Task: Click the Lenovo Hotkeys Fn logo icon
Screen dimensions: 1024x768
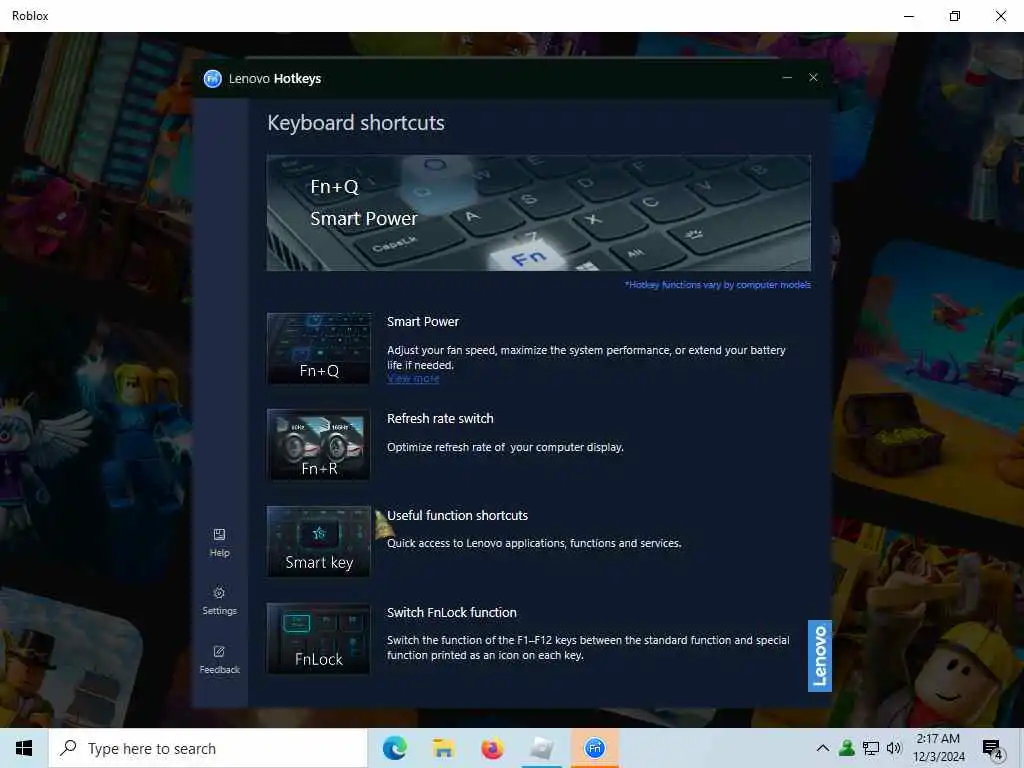Action: 212,78
